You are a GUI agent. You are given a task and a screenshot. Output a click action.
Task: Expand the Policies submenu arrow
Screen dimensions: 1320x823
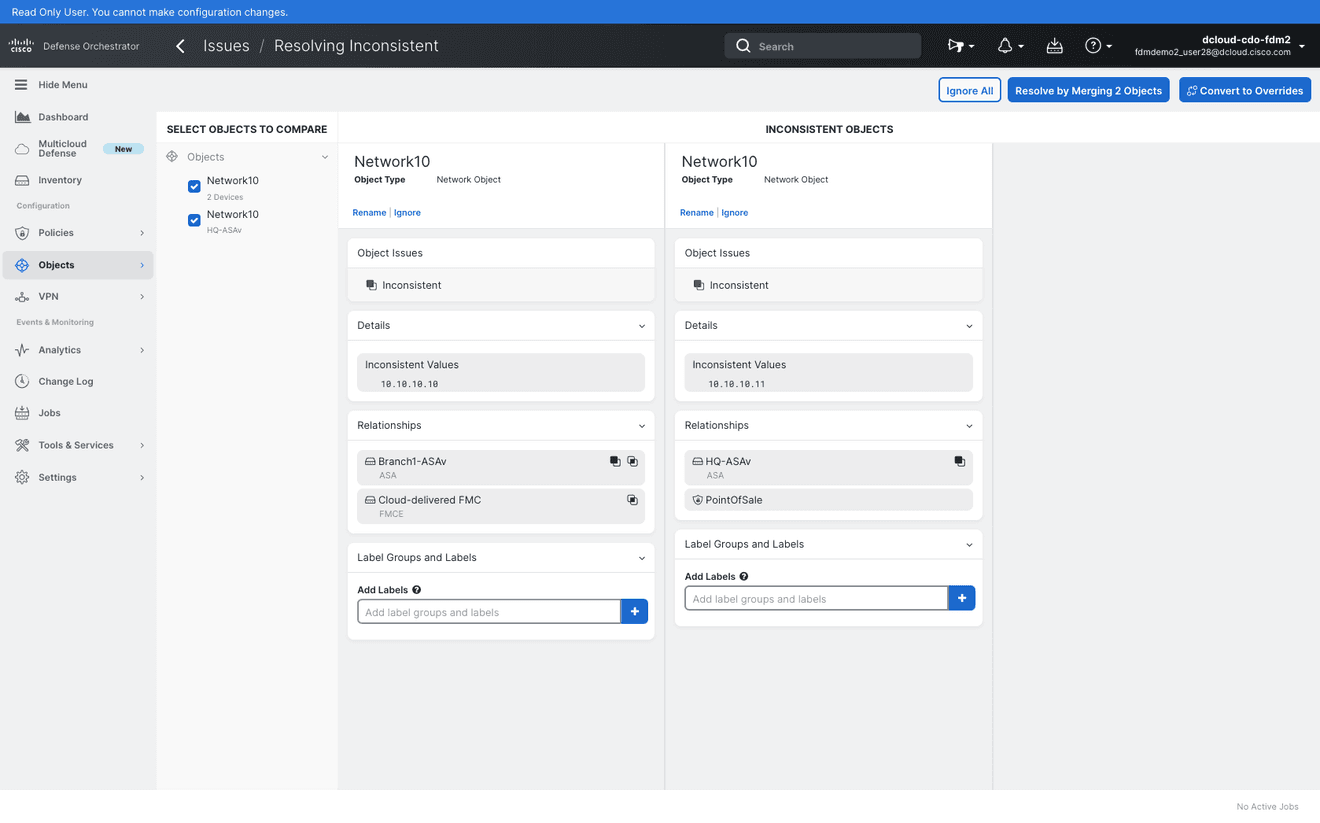[142, 233]
